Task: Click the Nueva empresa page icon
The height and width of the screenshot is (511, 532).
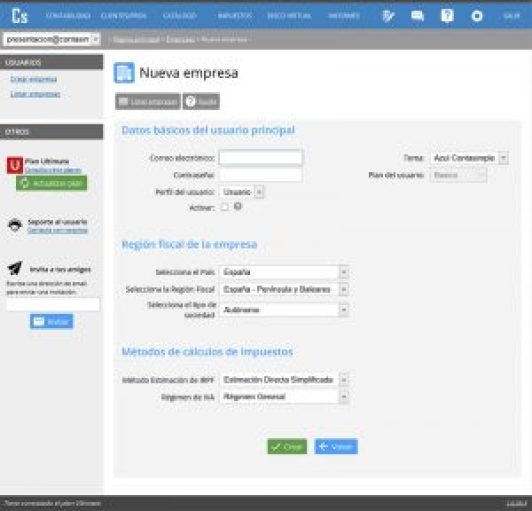Action: 124,73
